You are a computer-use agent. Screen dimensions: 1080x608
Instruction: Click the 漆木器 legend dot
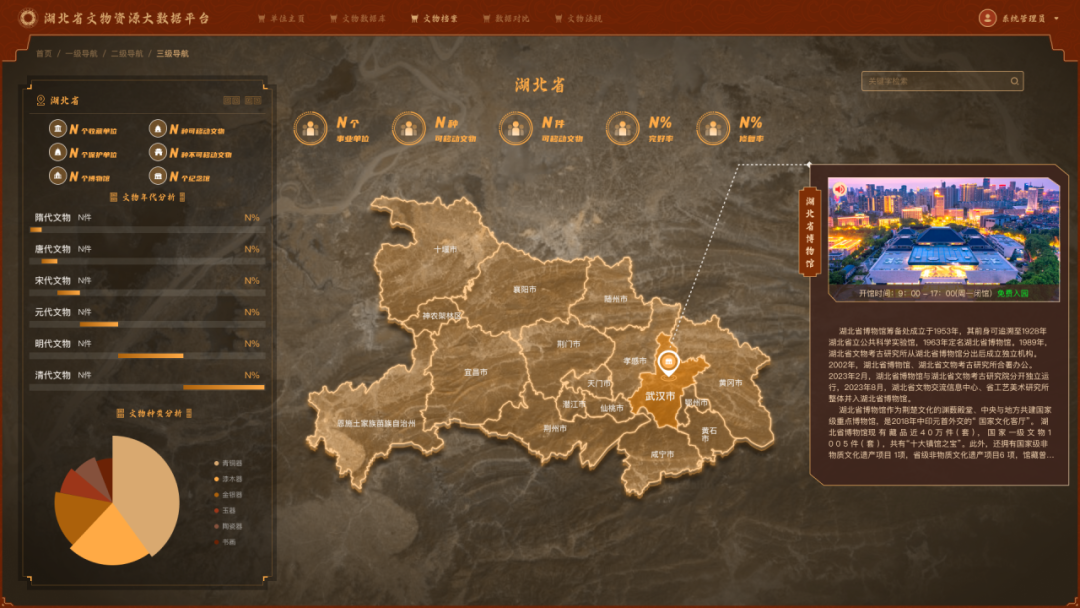click(x=216, y=479)
